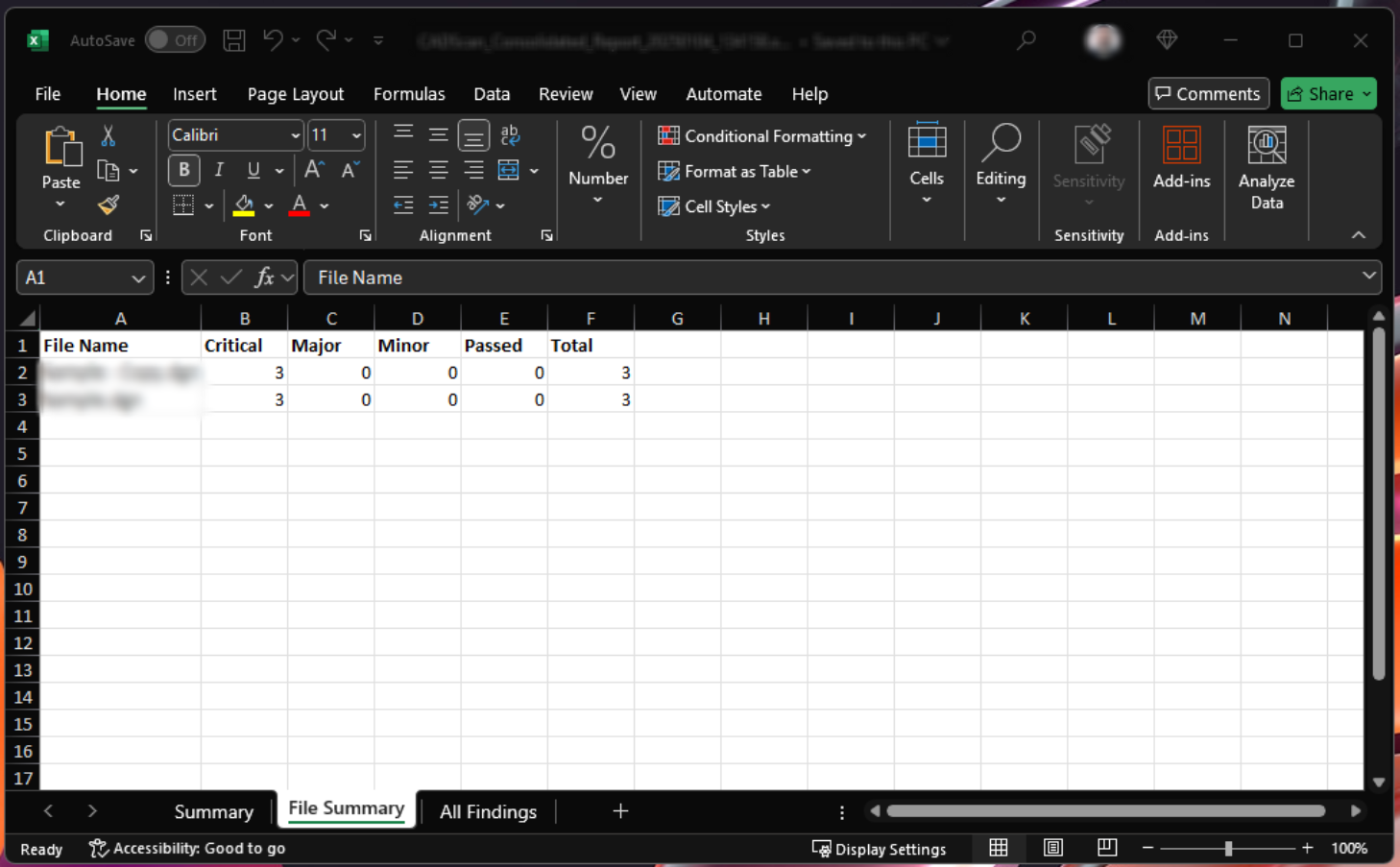1400x867 pixels.
Task: Select the Critical header cell B1
Action: tap(244, 346)
